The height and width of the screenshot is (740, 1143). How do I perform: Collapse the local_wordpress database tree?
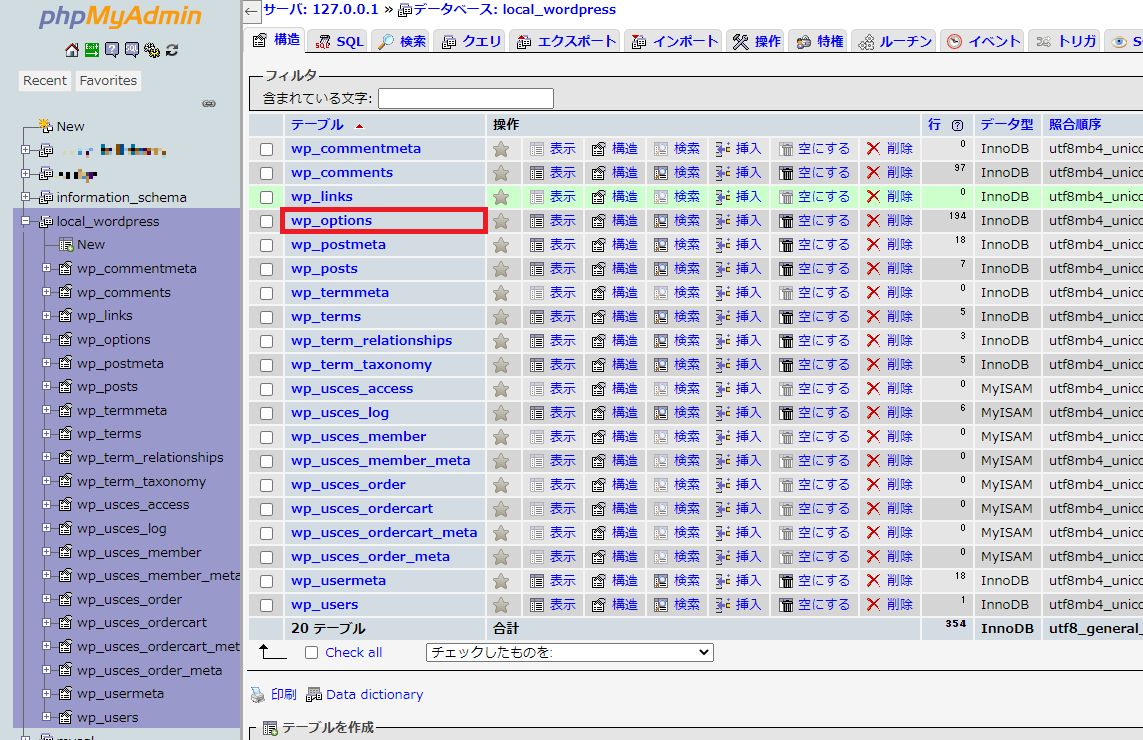(x=26, y=221)
